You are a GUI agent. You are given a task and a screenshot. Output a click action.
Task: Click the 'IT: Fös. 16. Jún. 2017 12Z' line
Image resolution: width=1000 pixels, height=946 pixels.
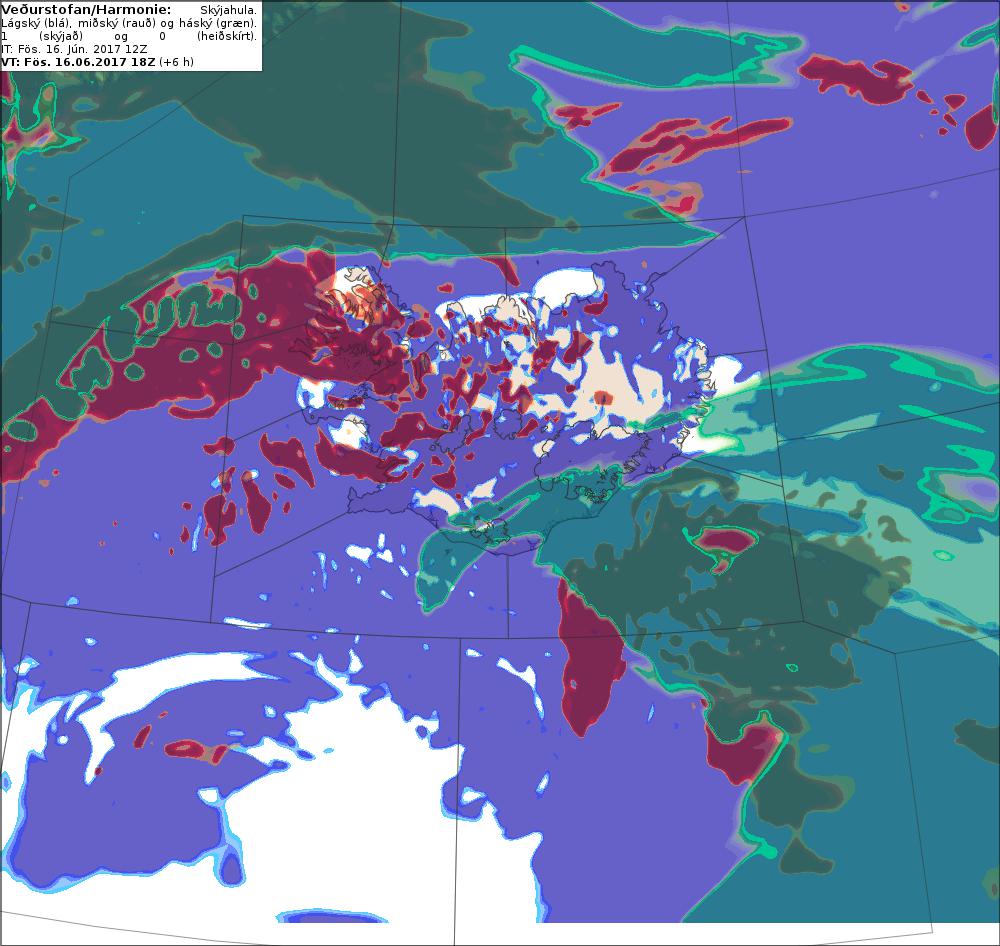pyautogui.click(x=75, y=49)
